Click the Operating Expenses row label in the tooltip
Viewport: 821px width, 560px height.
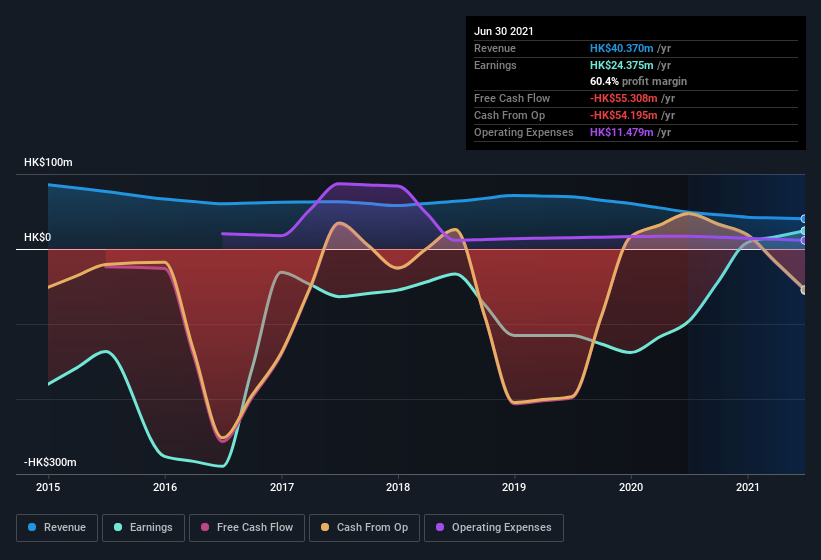524,132
